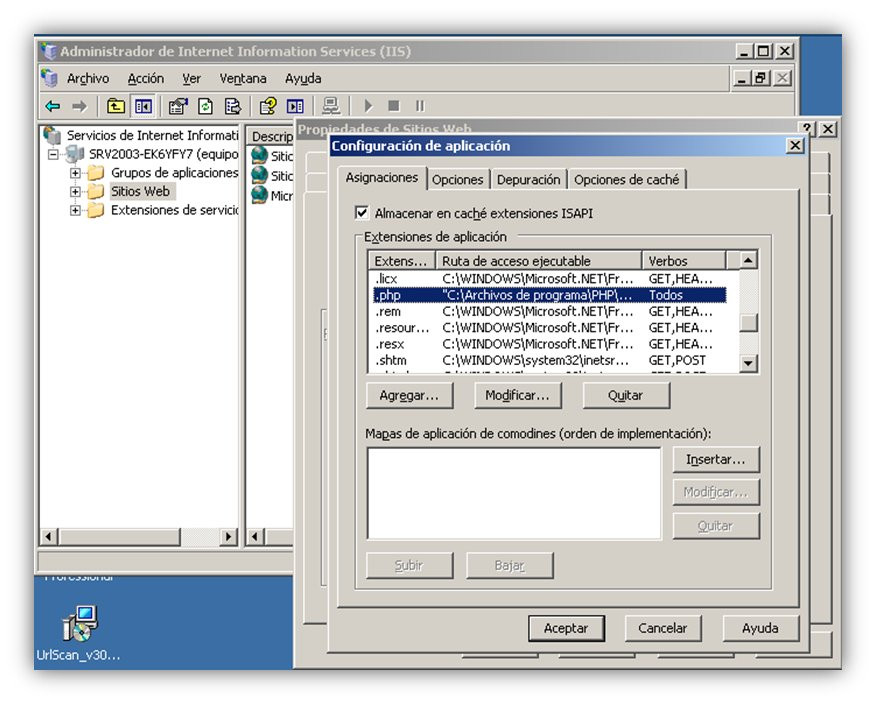The width and height of the screenshot is (876, 704).
Task: Uncheck Almacenar en caché extensiones ISAPI
Action: [x=362, y=213]
